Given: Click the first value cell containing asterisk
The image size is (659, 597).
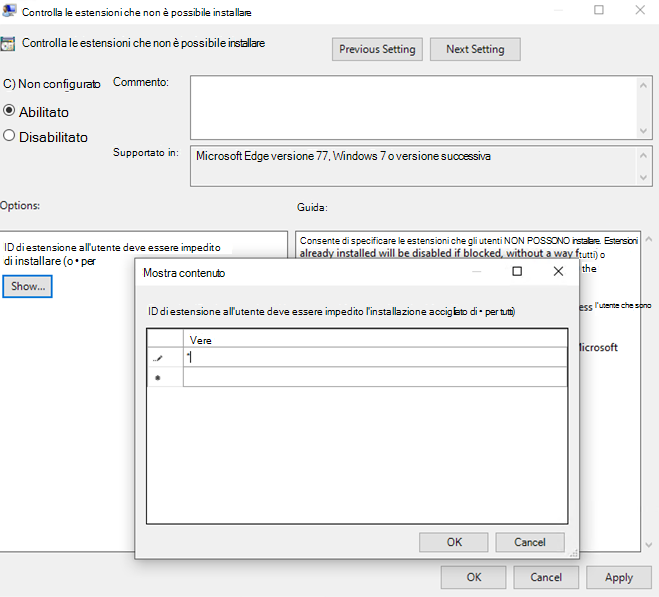Looking at the screenshot, I should click(x=375, y=357).
